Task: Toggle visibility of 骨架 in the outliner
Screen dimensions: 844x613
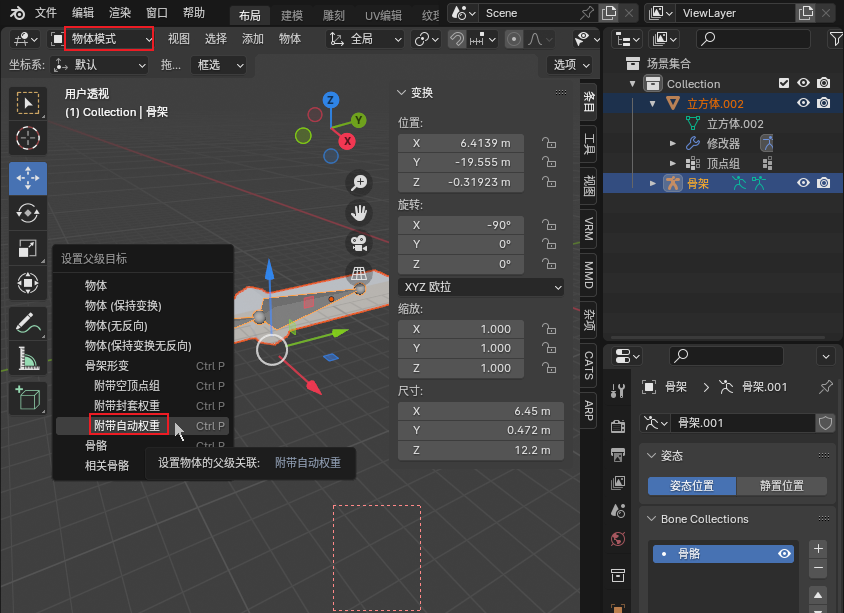Action: coord(803,183)
